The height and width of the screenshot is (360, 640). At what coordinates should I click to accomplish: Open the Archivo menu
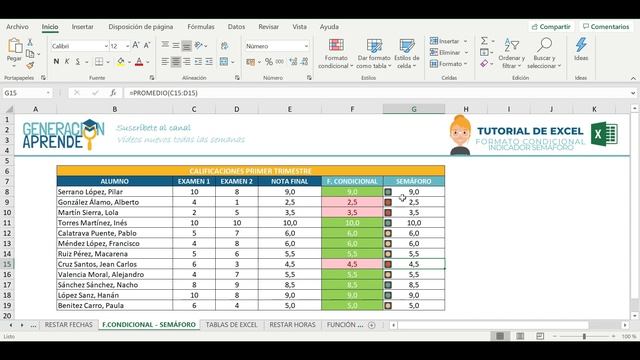[x=17, y=27]
